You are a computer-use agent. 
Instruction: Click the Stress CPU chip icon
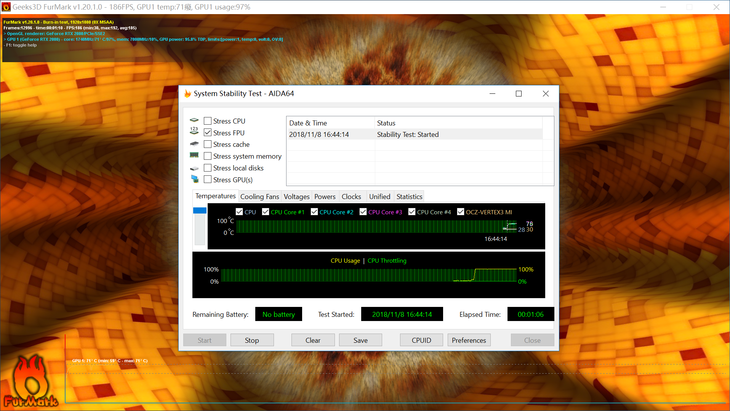click(194, 121)
